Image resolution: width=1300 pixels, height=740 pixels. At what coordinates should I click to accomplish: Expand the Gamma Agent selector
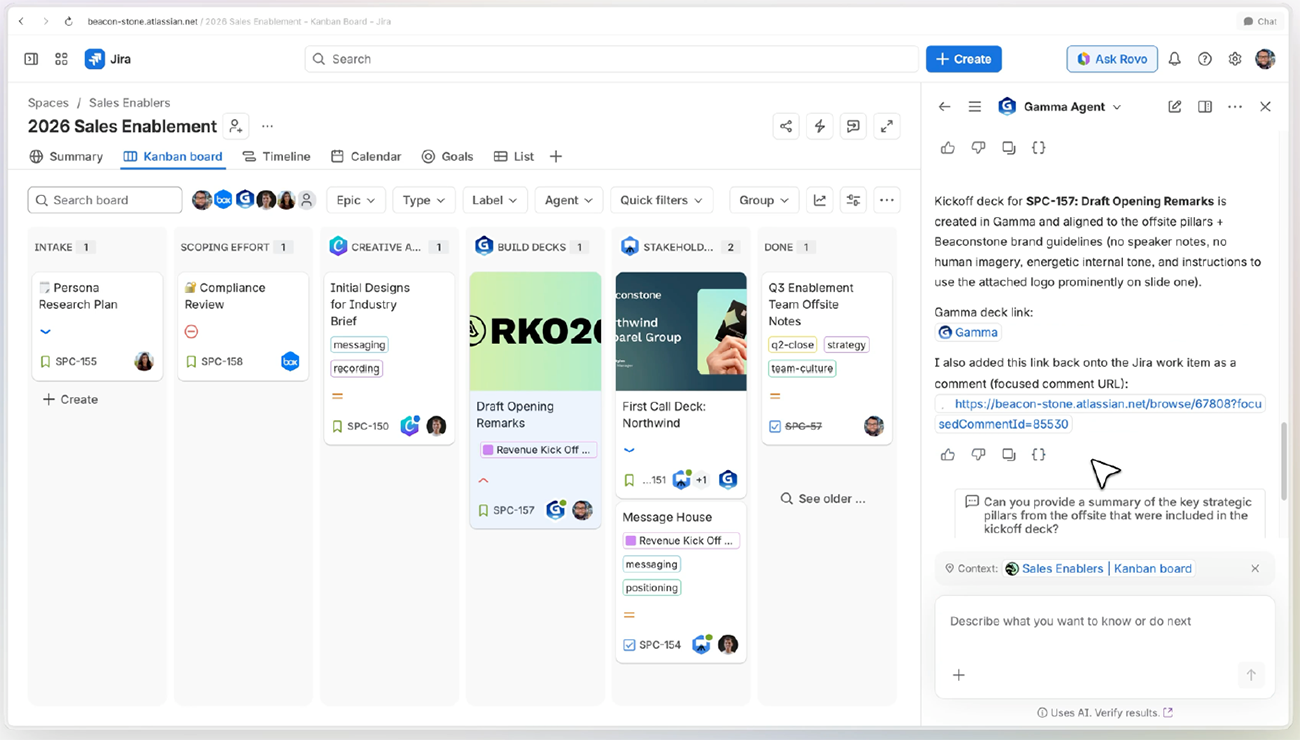click(1117, 107)
